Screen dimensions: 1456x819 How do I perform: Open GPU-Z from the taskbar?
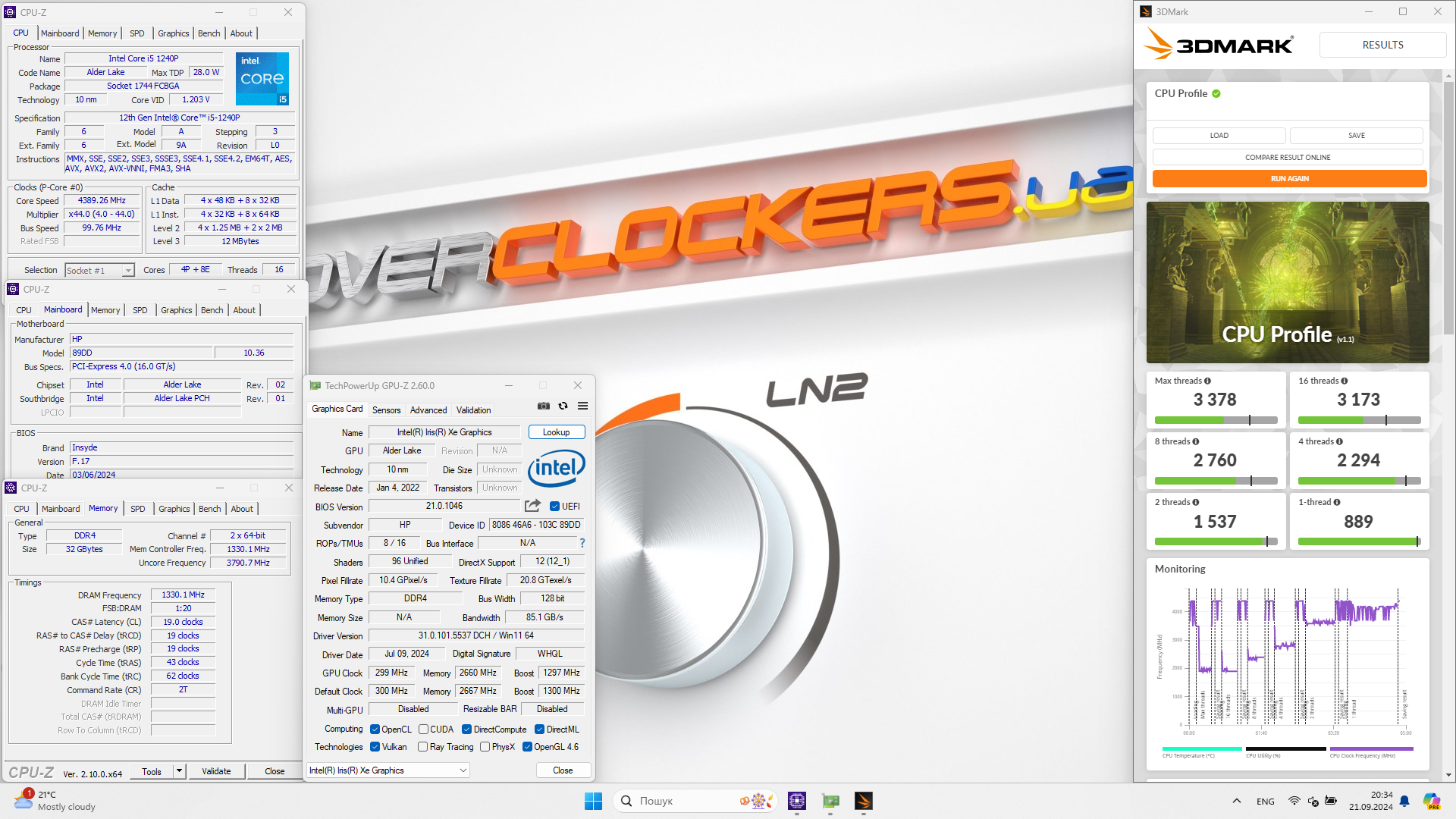[x=830, y=801]
